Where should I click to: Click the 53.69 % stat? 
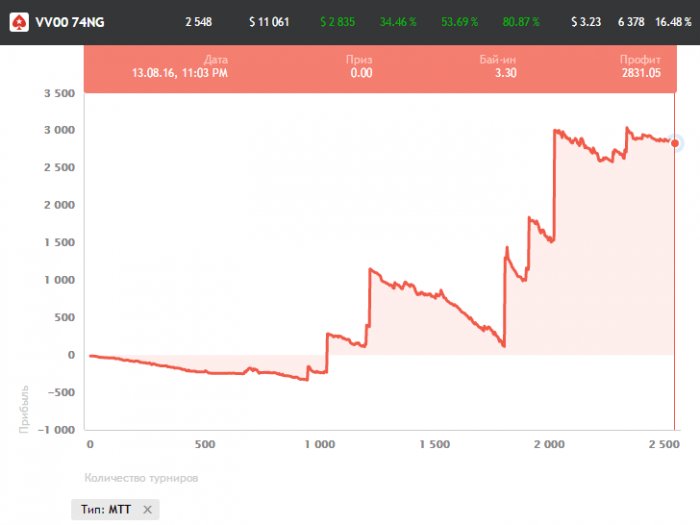(459, 22)
